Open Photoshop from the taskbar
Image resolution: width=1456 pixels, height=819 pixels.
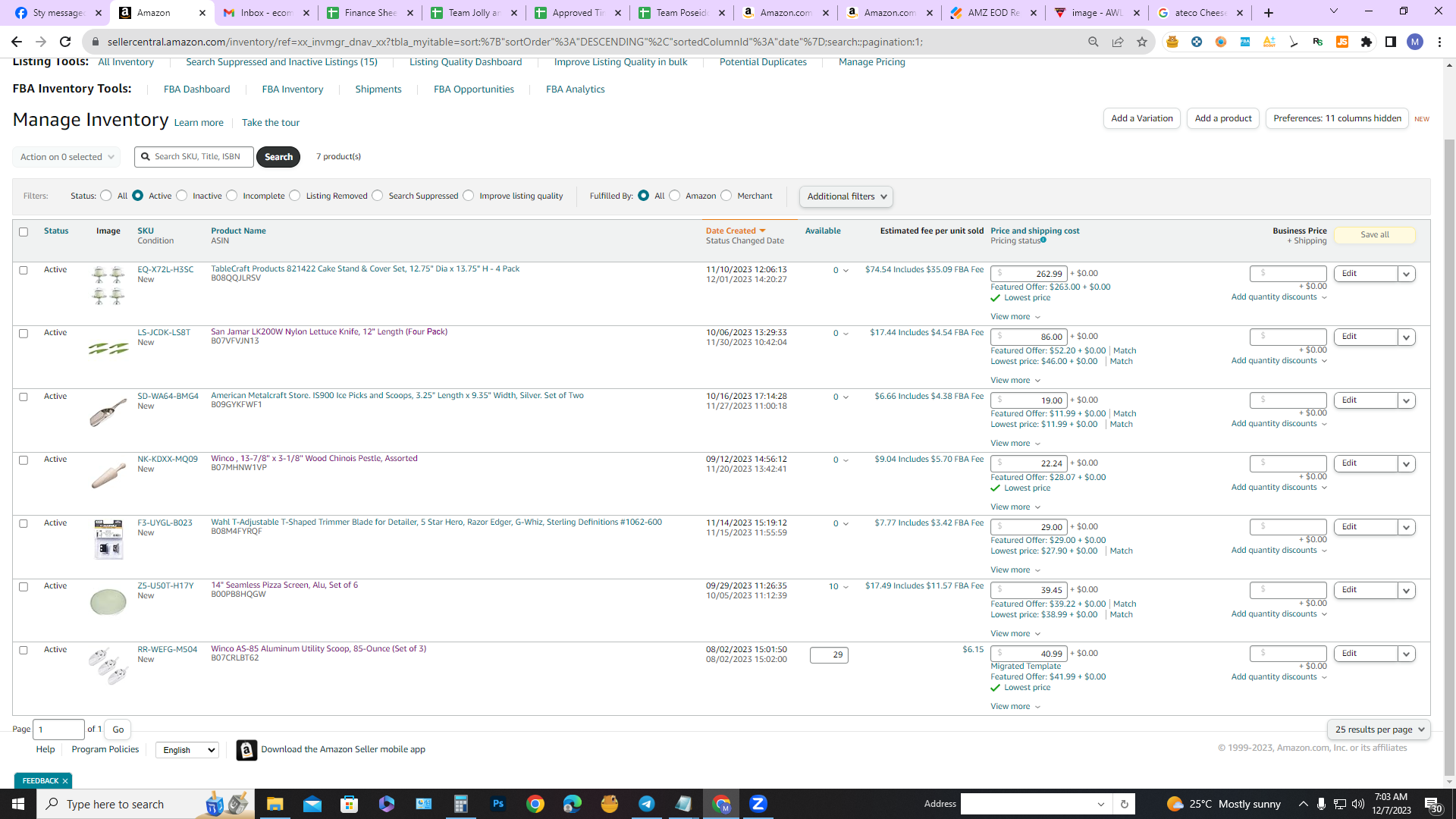(x=498, y=804)
